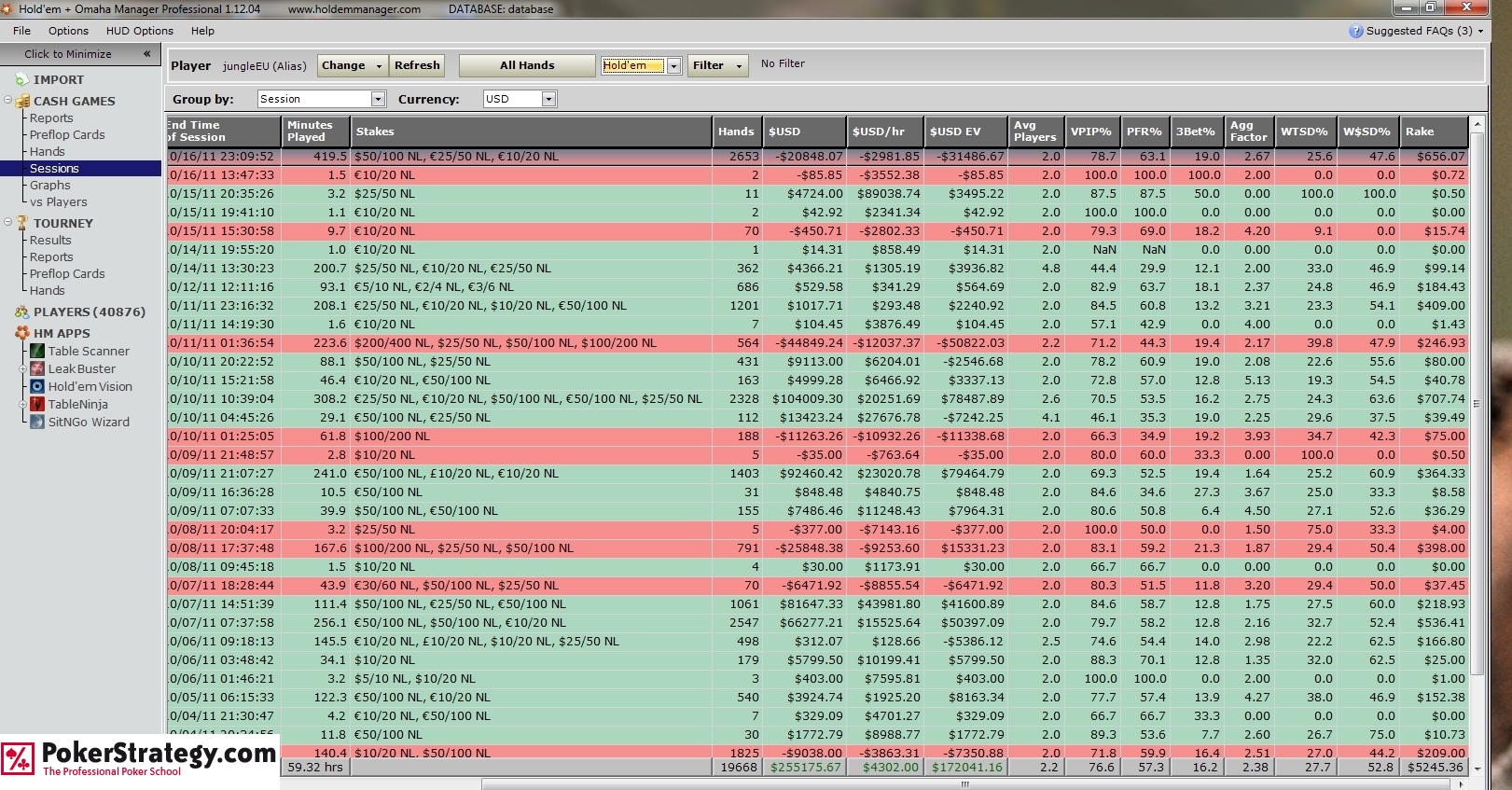Open the HUD Options menu
The height and width of the screenshot is (790, 1512).
point(140,31)
